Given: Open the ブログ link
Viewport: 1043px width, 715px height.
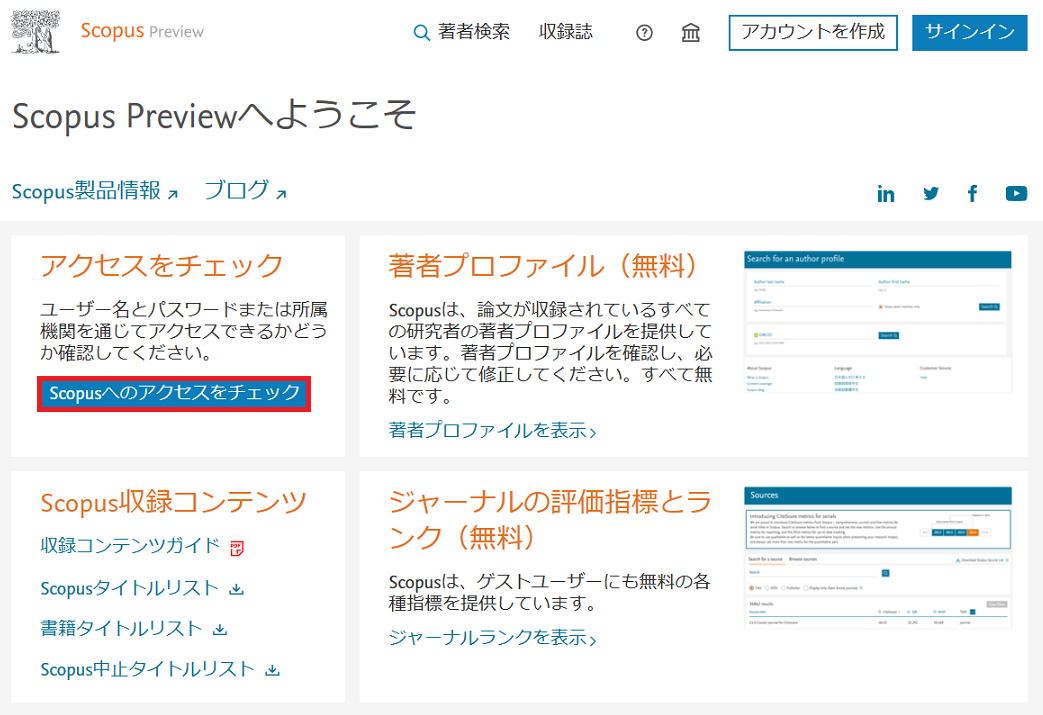Looking at the screenshot, I should coord(237,191).
